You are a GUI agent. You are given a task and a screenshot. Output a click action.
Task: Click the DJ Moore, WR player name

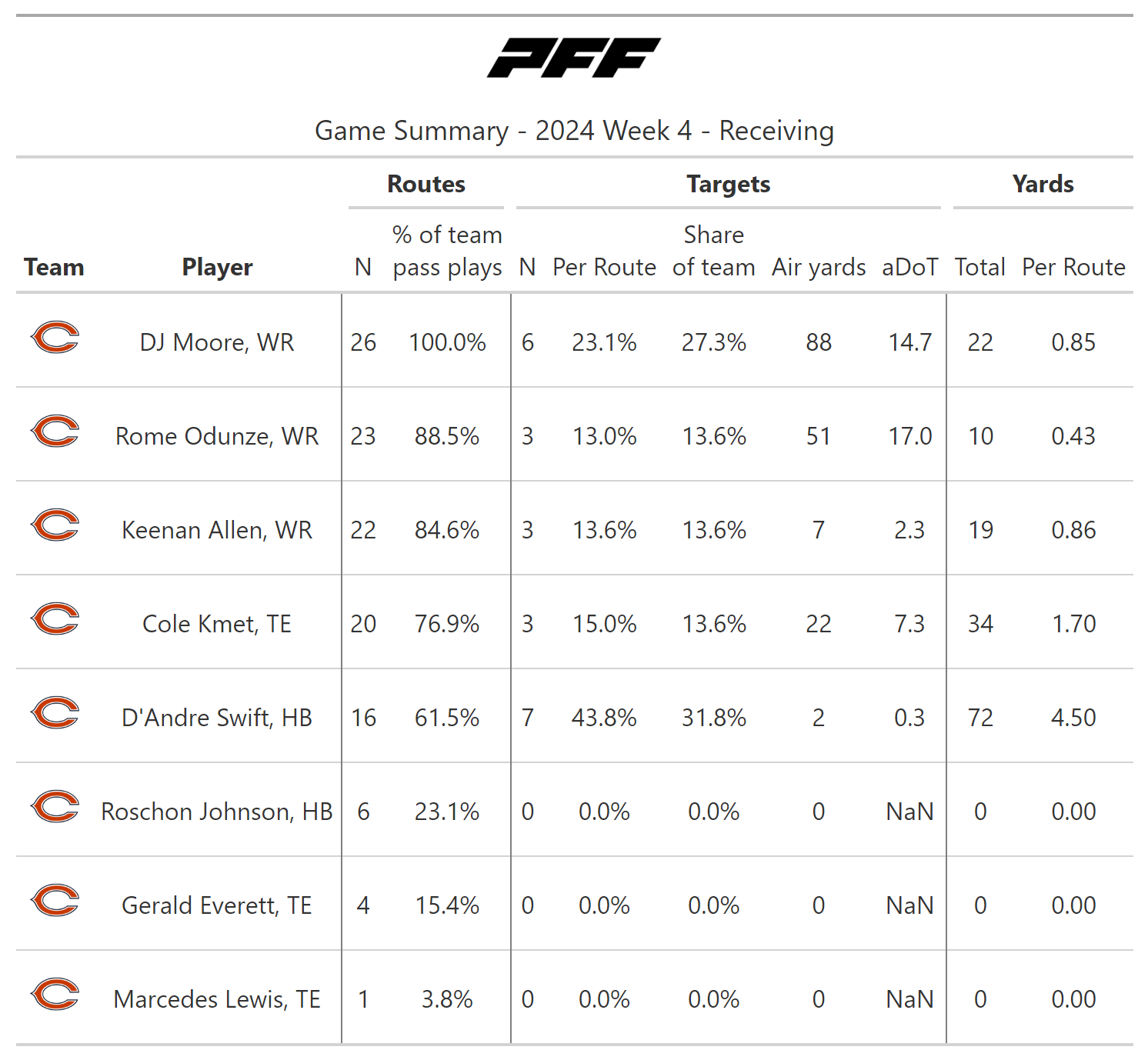217,342
